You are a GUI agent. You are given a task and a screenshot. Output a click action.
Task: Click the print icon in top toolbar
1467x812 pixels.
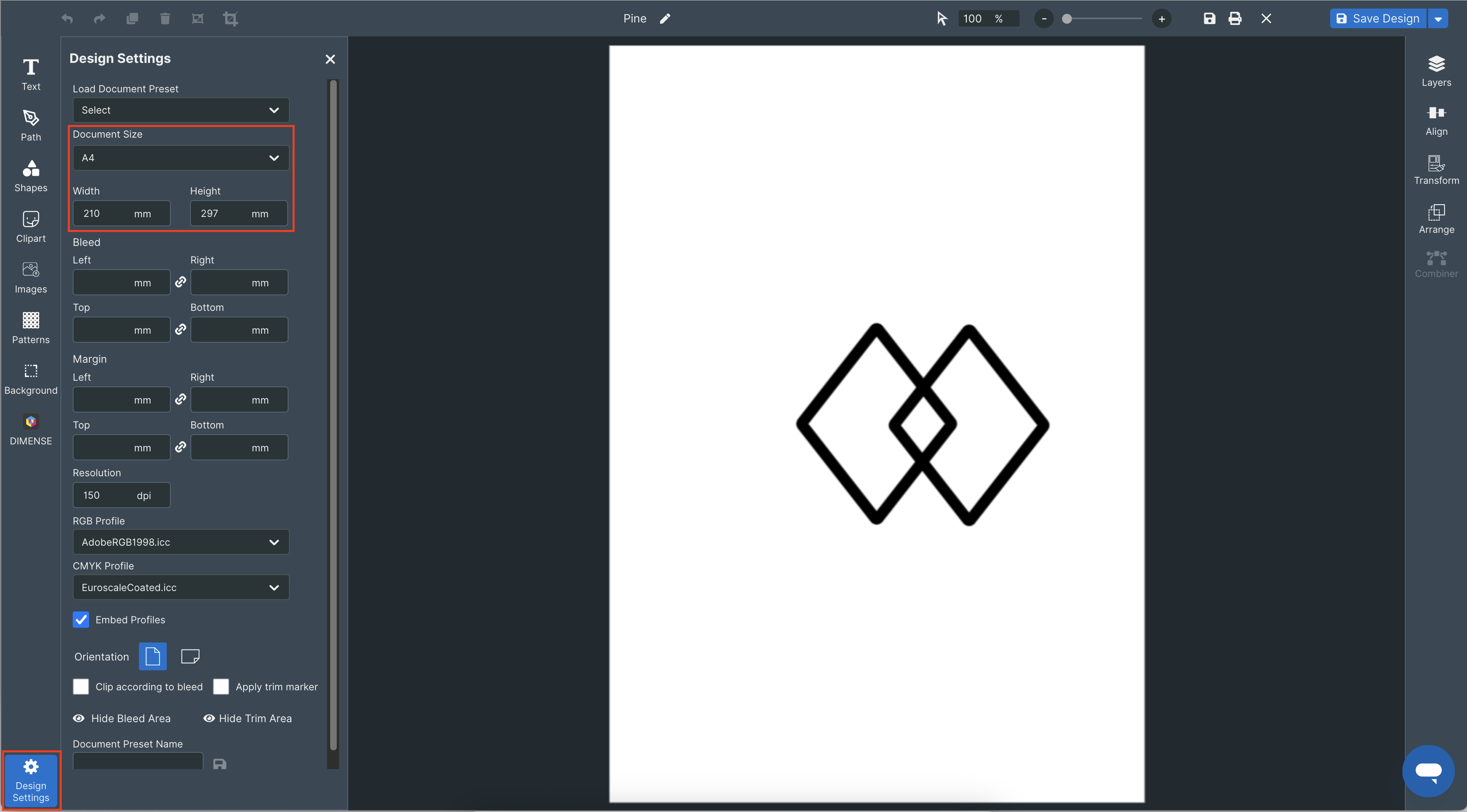coord(1234,19)
